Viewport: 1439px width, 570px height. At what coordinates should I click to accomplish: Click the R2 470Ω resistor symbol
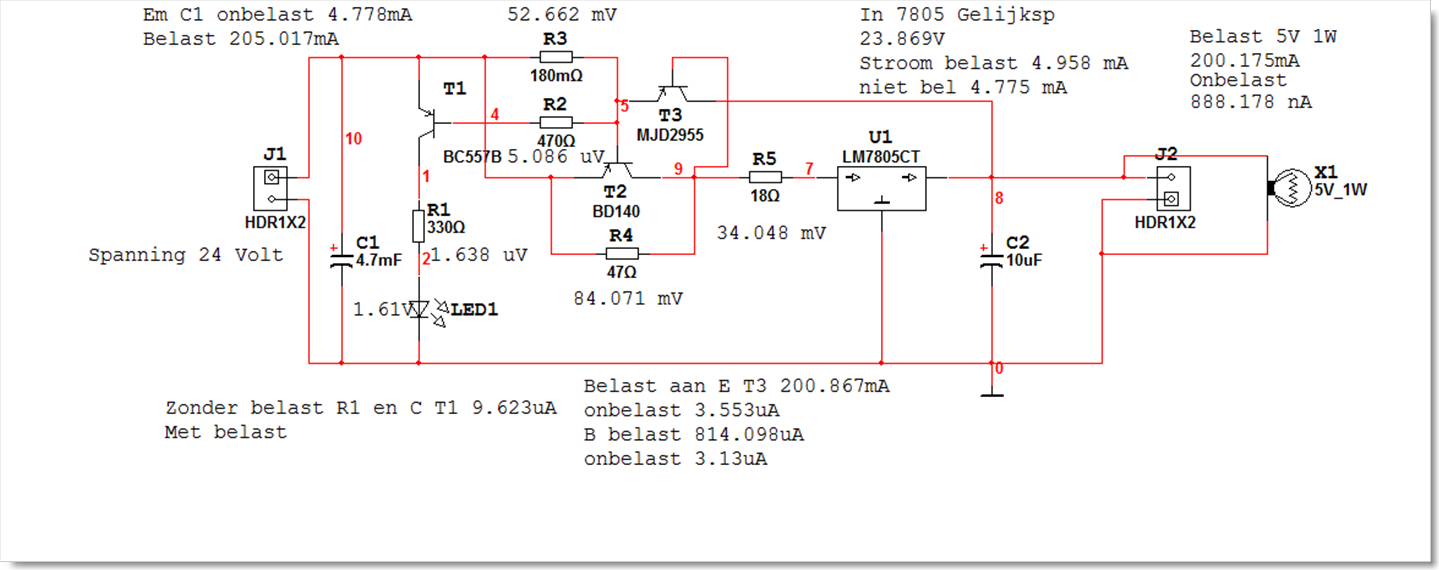point(555,122)
